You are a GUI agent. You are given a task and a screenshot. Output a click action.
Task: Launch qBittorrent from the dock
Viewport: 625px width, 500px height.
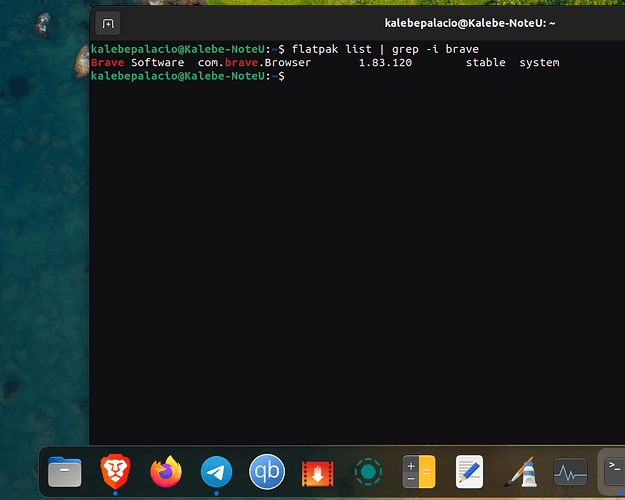pyautogui.click(x=267, y=470)
